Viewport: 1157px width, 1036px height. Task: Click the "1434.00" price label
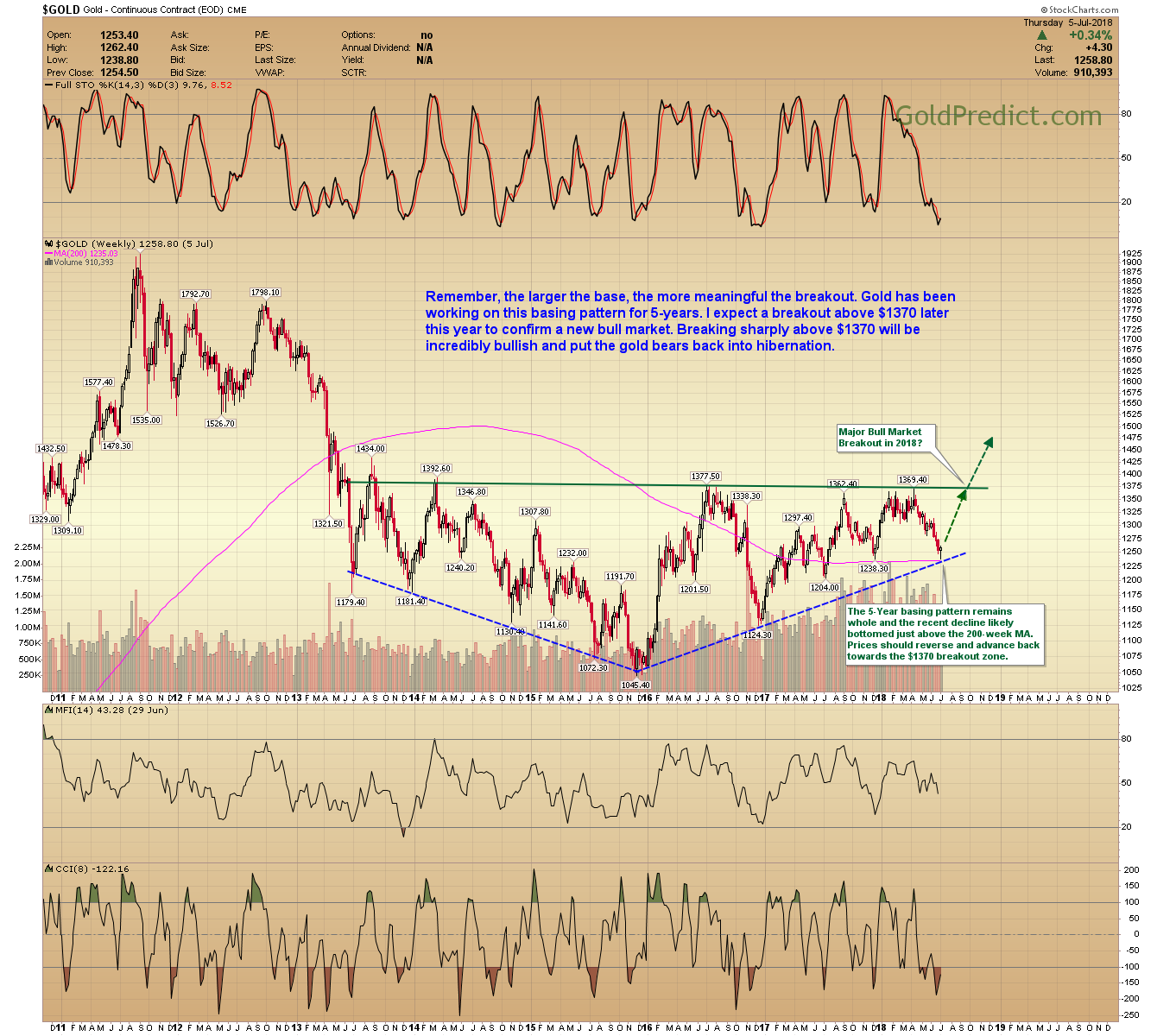pos(371,449)
